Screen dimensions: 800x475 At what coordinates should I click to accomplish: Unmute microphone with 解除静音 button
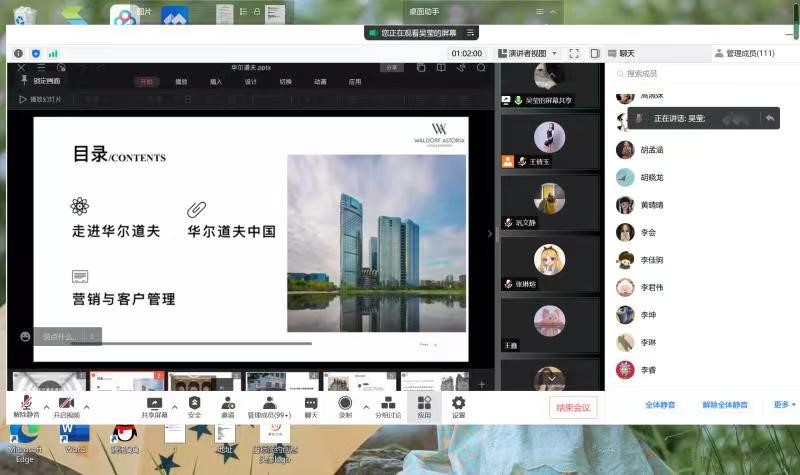26,404
